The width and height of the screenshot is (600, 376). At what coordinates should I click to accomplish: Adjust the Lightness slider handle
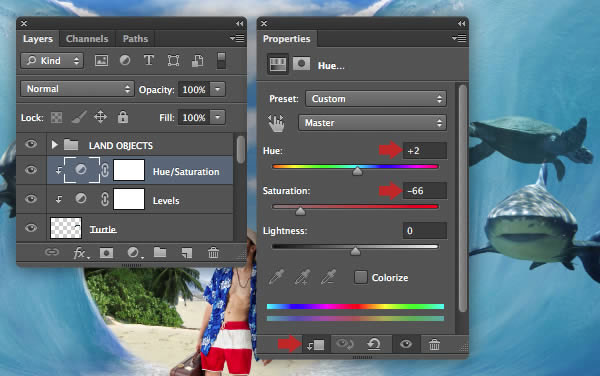(x=355, y=251)
